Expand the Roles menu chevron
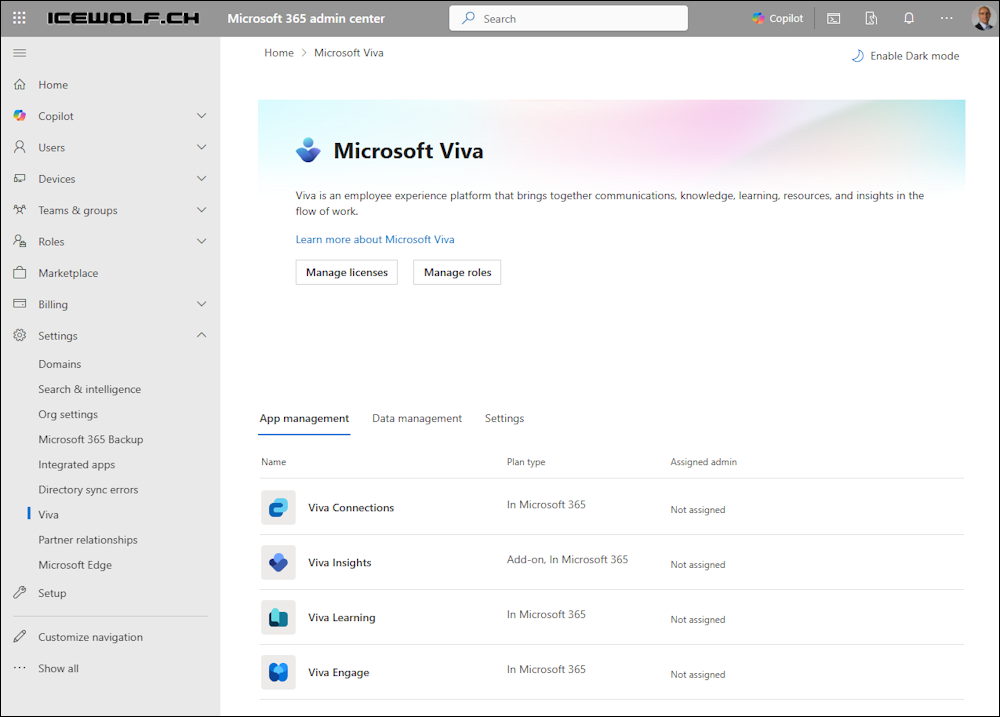This screenshot has width=1000, height=717. (202, 241)
